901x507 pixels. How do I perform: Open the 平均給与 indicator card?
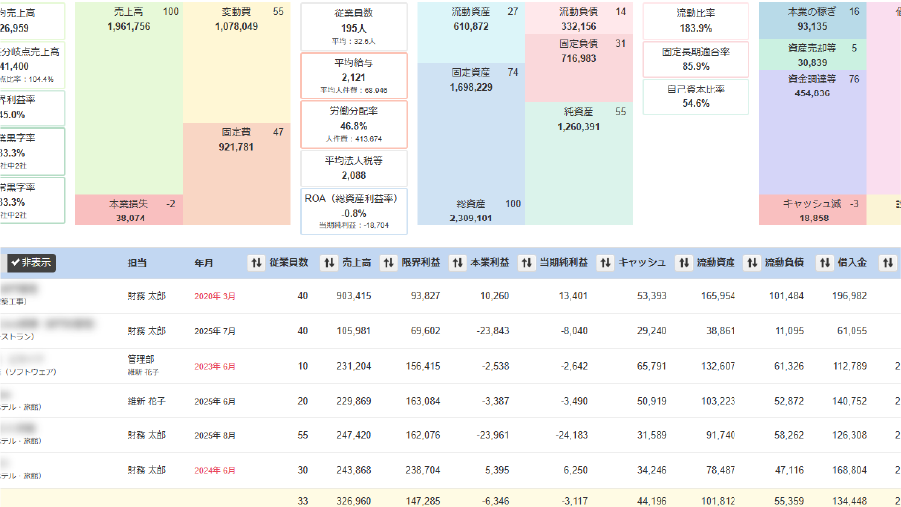point(354,75)
